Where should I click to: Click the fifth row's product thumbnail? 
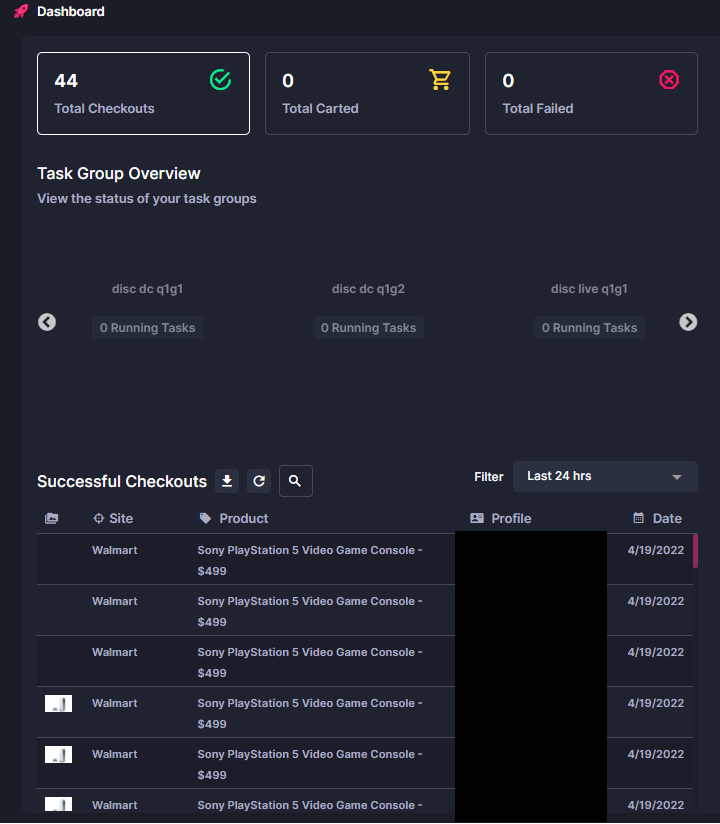click(58, 755)
